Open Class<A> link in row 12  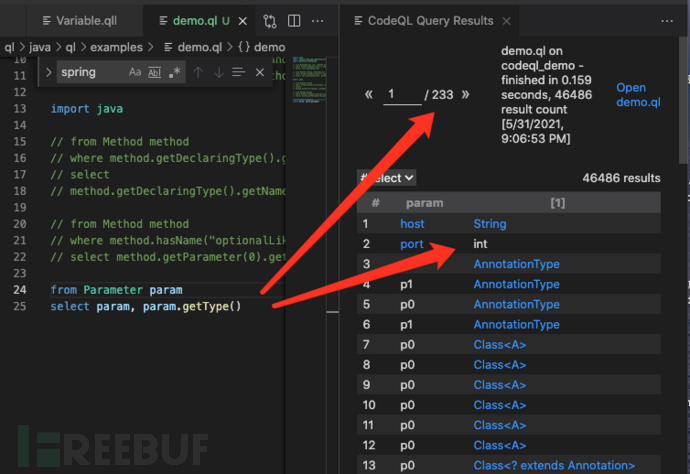coord(500,445)
